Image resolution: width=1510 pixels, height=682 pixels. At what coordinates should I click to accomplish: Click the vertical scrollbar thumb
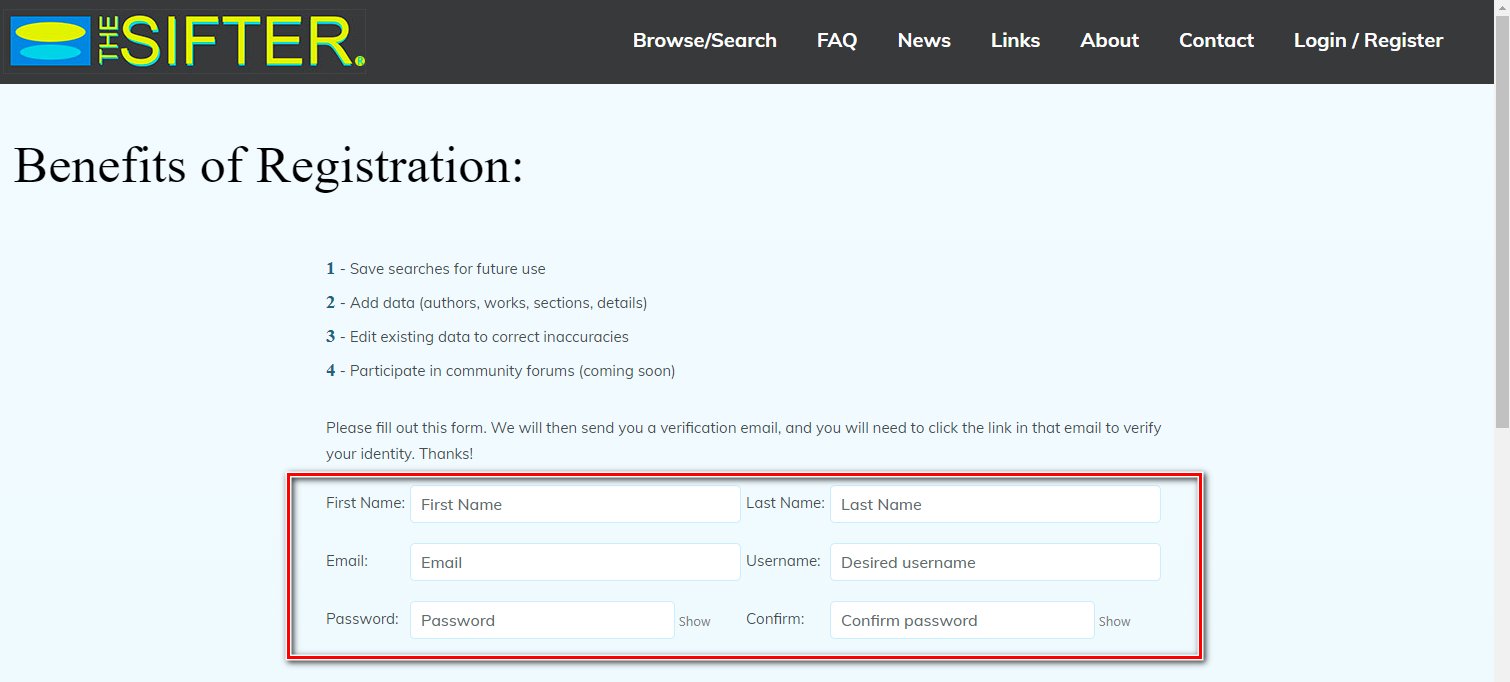pyautogui.click(x=1502, y=220)
